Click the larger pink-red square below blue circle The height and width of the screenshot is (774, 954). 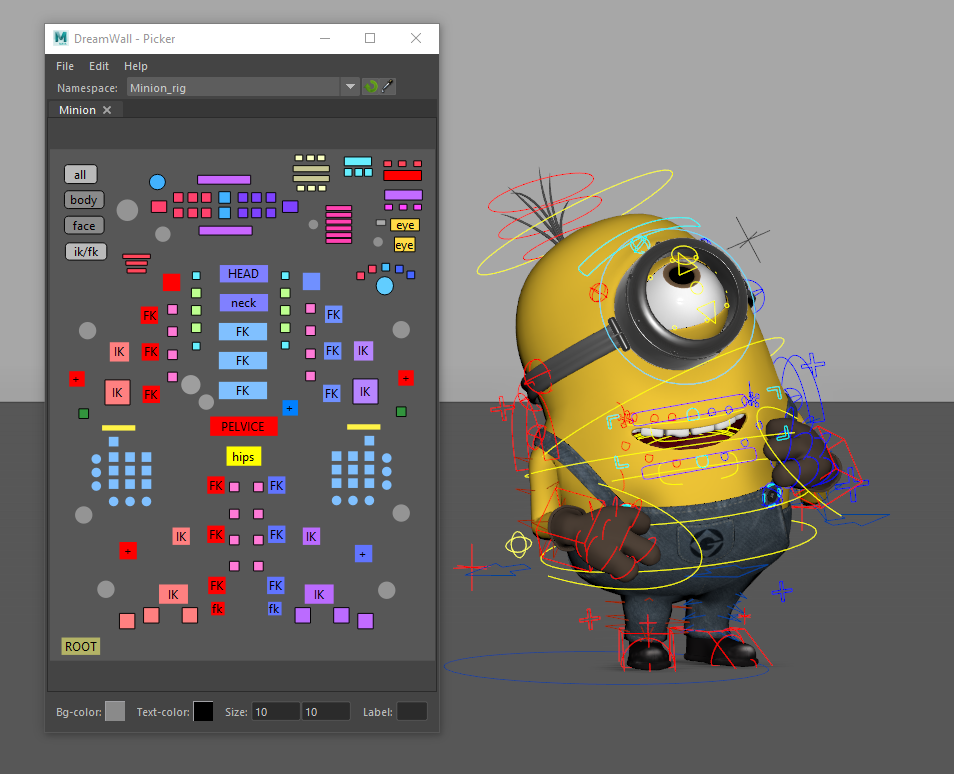point(159,207)
